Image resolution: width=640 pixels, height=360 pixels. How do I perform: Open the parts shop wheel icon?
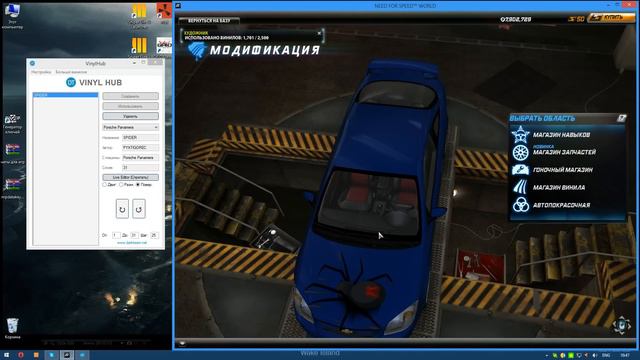point(520,152)
